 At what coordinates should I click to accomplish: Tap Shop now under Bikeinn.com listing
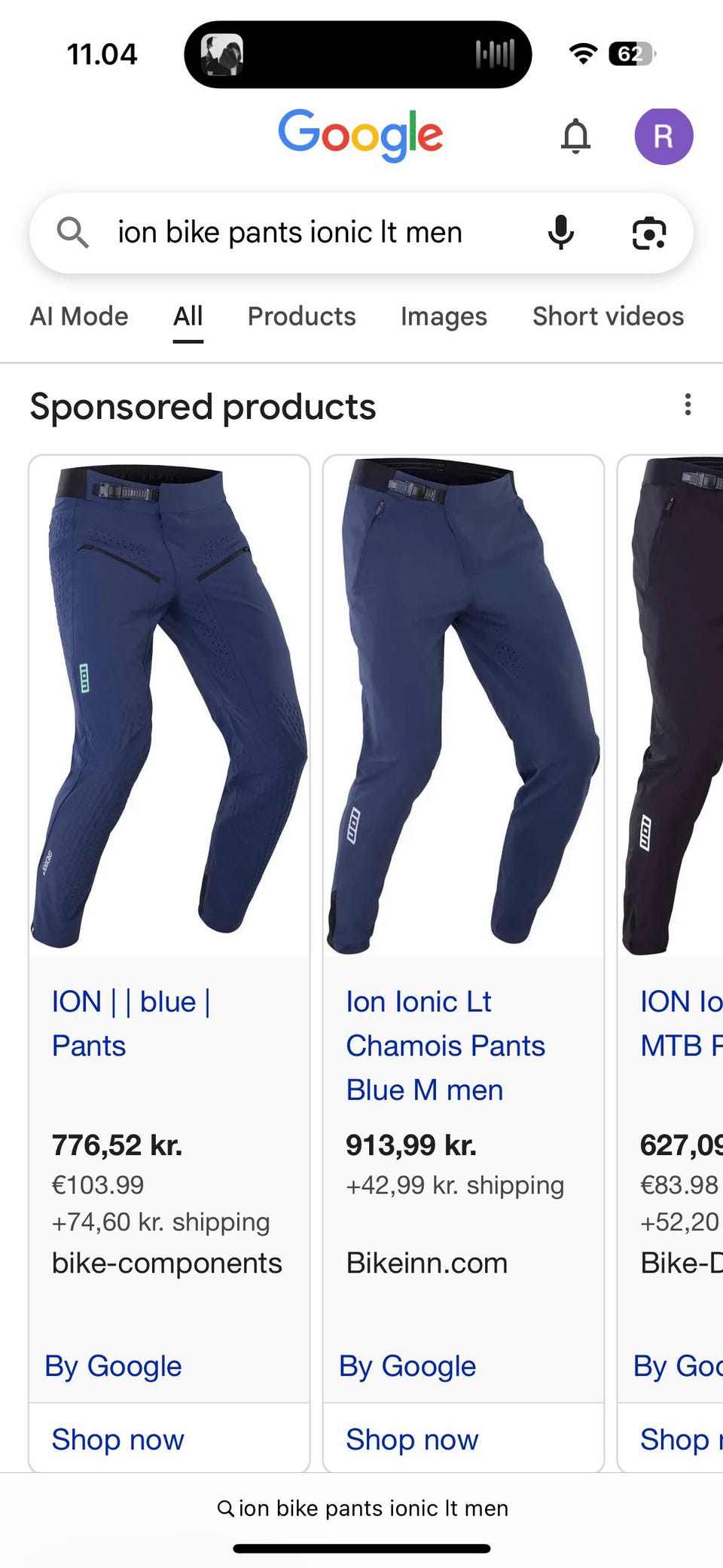[x=412, y=1439]
